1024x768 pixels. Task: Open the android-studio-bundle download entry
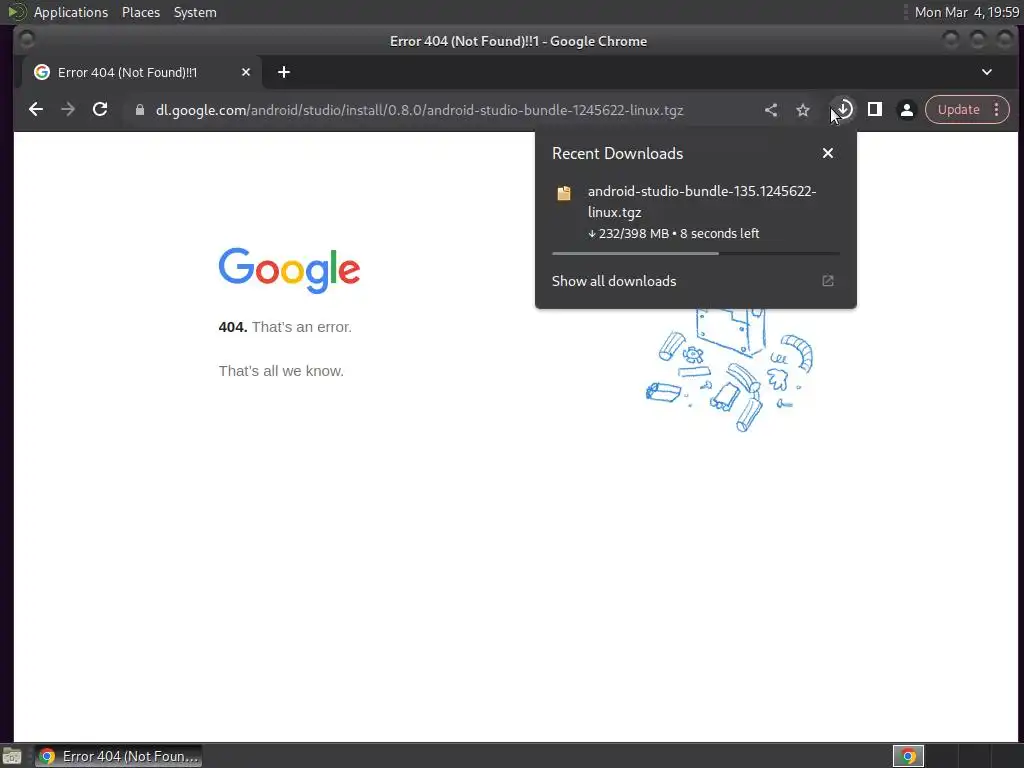(x=696, y=212)
